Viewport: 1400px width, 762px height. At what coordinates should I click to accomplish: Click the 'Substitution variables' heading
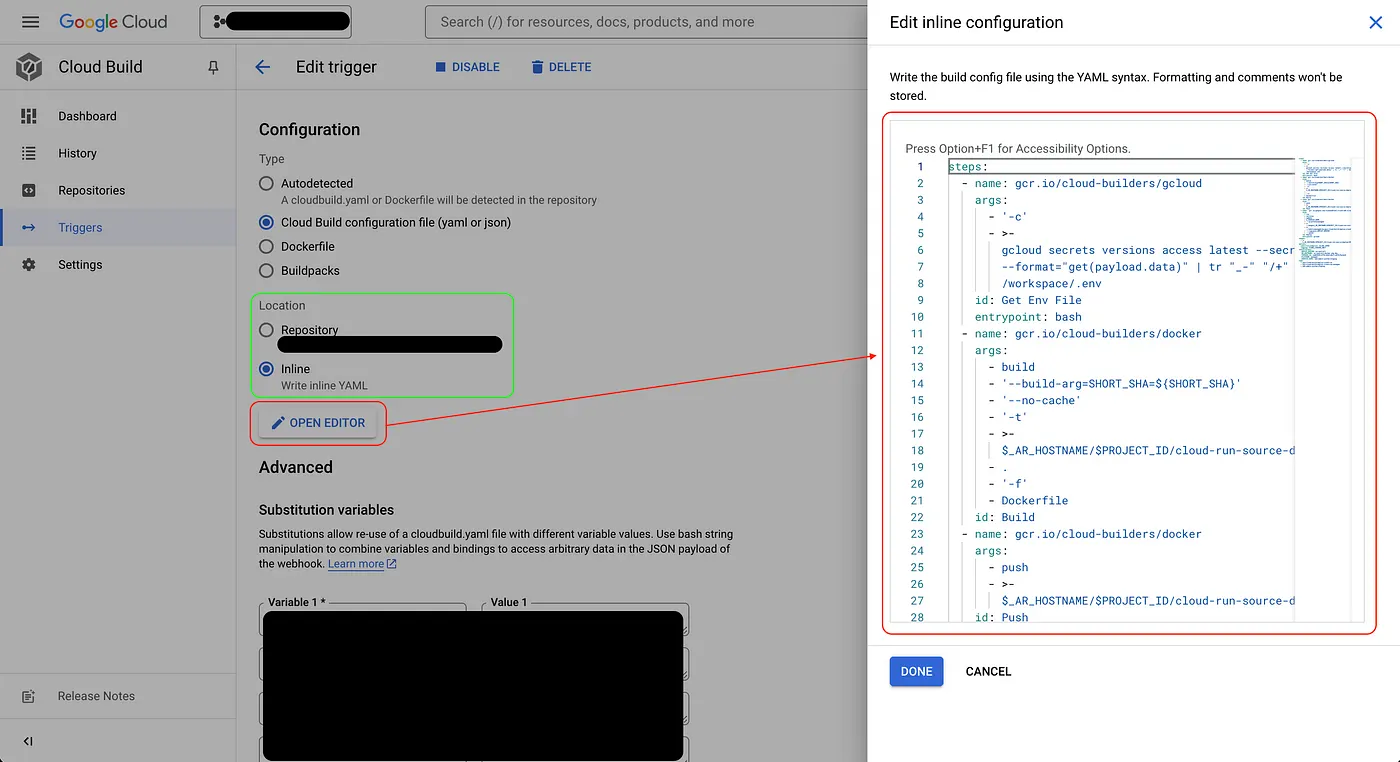click(x=326, y=510)
